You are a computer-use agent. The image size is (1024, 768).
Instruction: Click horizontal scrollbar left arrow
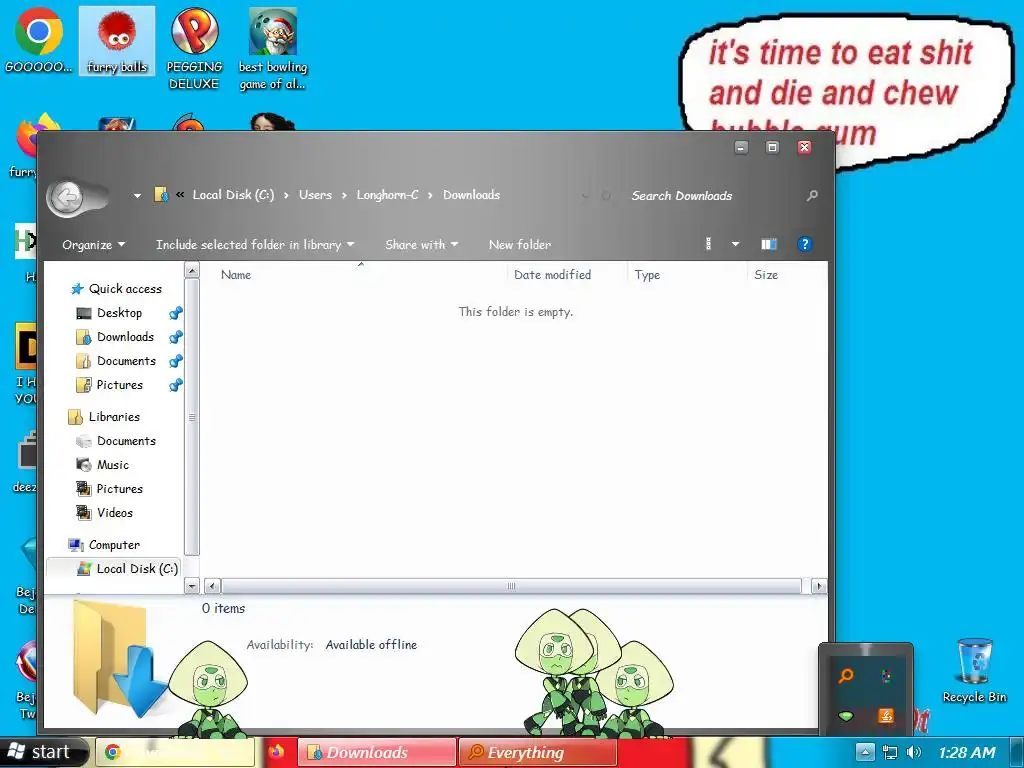[x=212, y=586]
